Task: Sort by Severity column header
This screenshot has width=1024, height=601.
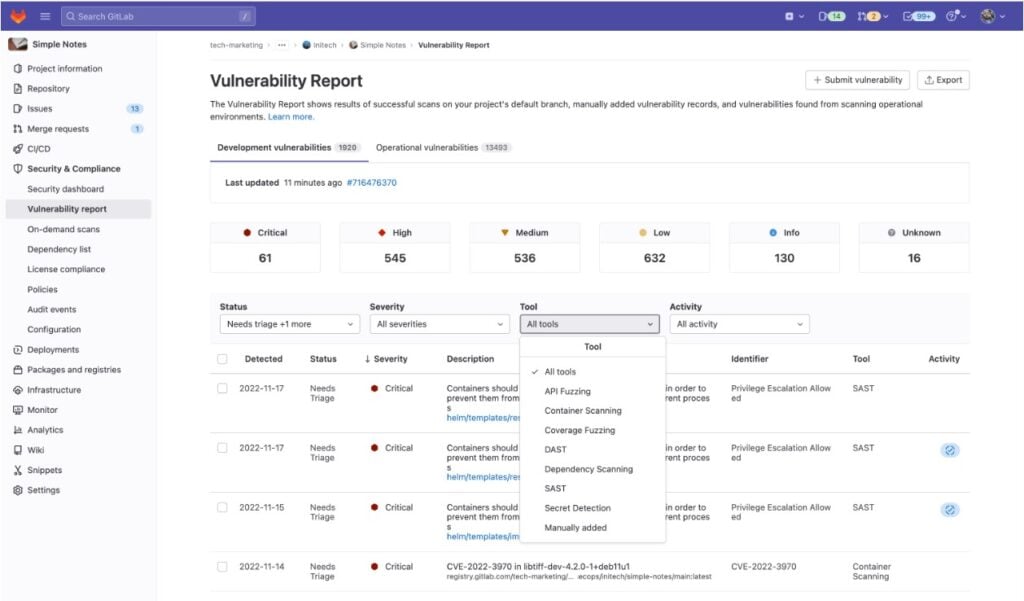Action: point(386,359)
